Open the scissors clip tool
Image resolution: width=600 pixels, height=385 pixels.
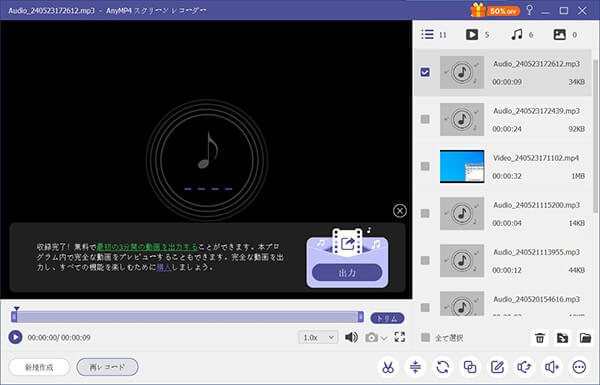388,367
